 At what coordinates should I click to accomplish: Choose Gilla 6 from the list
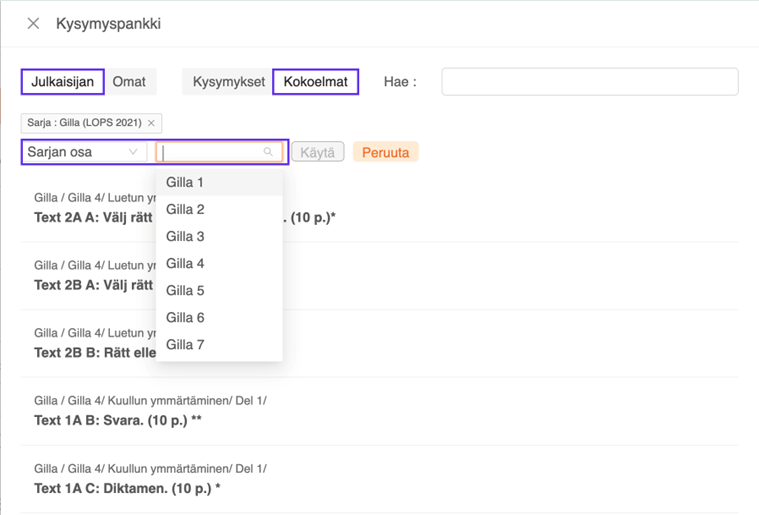click(x=185, y=318)
